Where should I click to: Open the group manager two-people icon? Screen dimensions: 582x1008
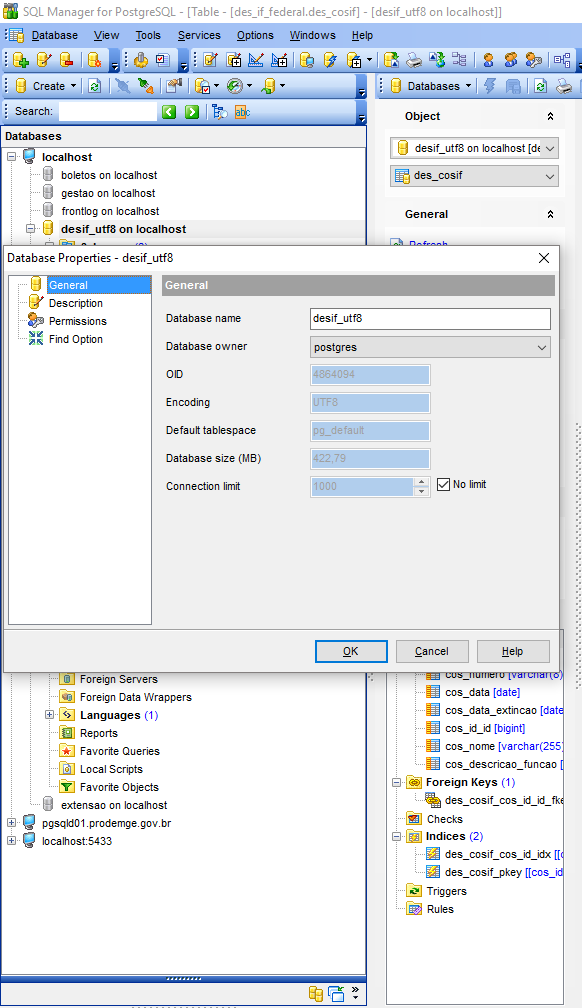pos(511,60)
